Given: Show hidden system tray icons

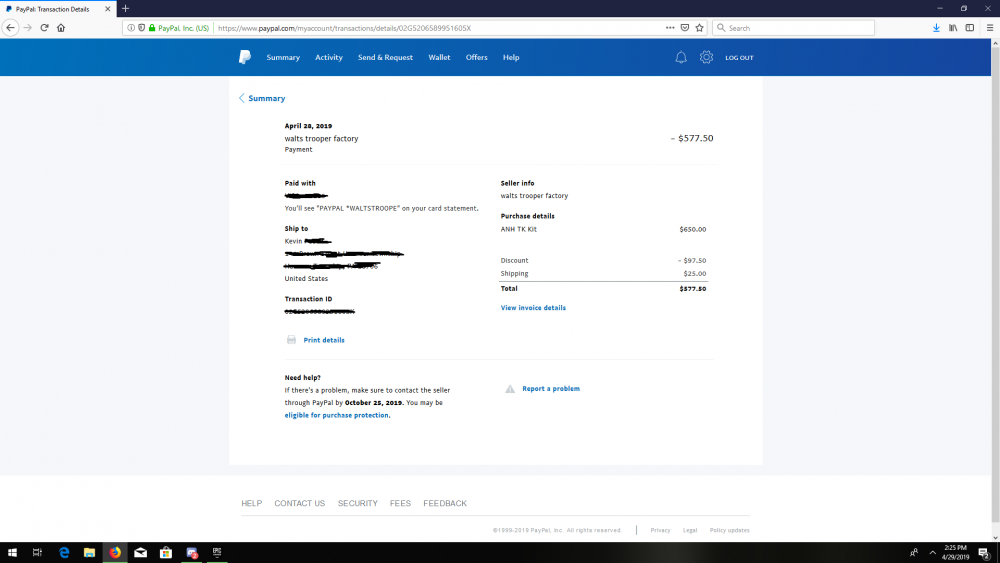Looking at the screenshot, I should point(932,552).
